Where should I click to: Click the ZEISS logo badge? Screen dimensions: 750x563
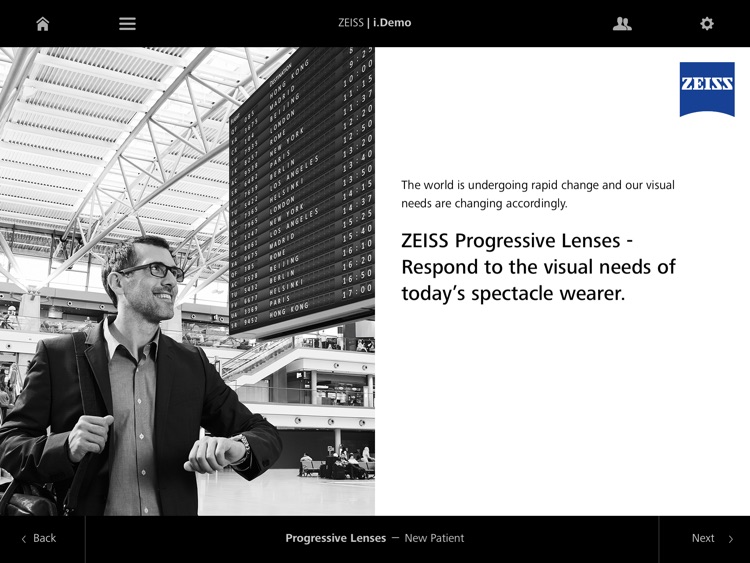coord(707,89)
